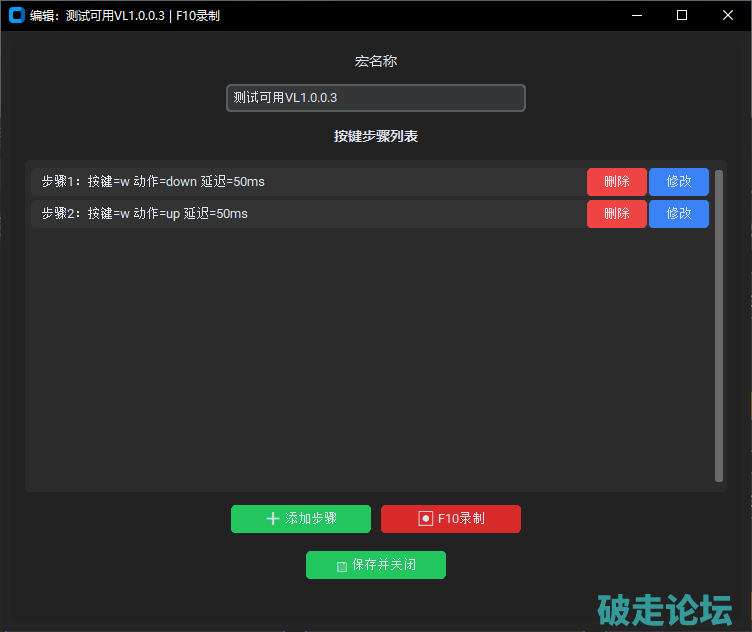
Task: Click the 按键步骤列表 heading
Action: (x=375, y=136)
